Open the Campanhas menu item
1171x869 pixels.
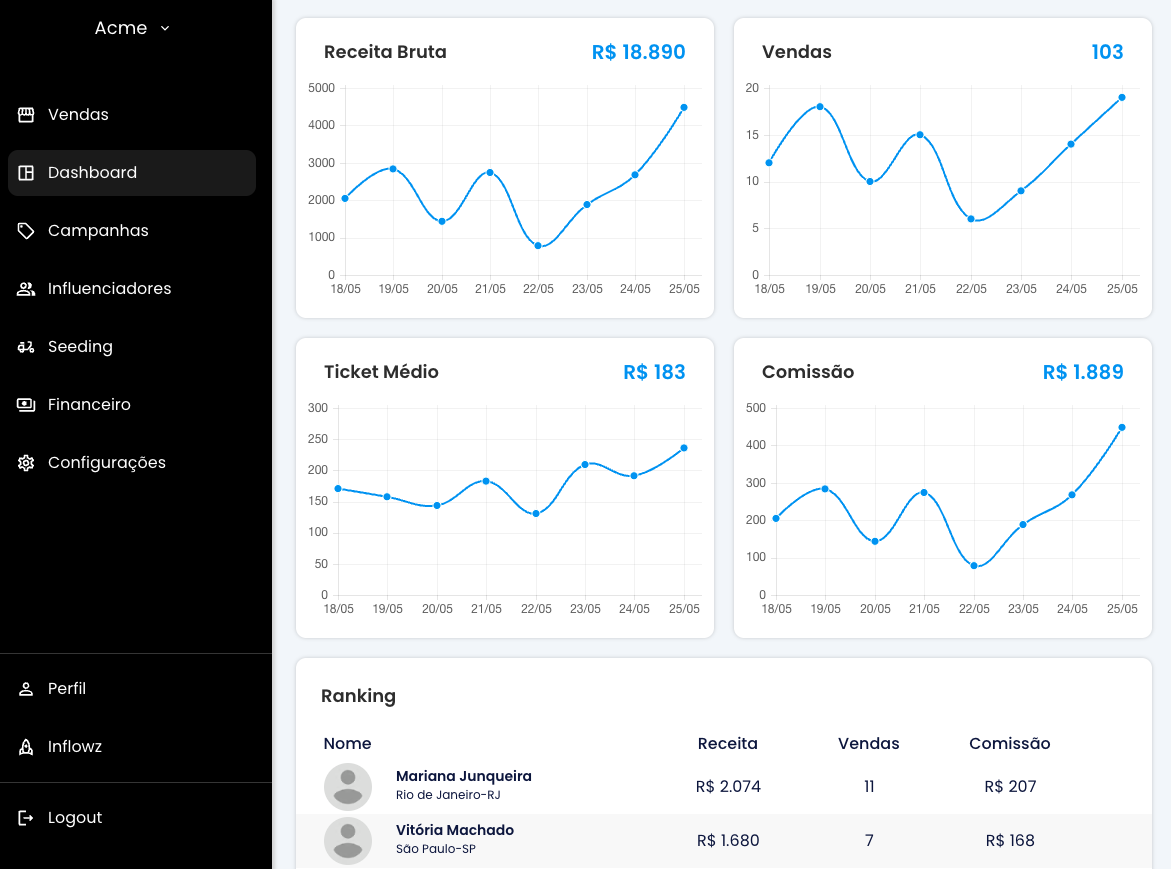point(98,231)
